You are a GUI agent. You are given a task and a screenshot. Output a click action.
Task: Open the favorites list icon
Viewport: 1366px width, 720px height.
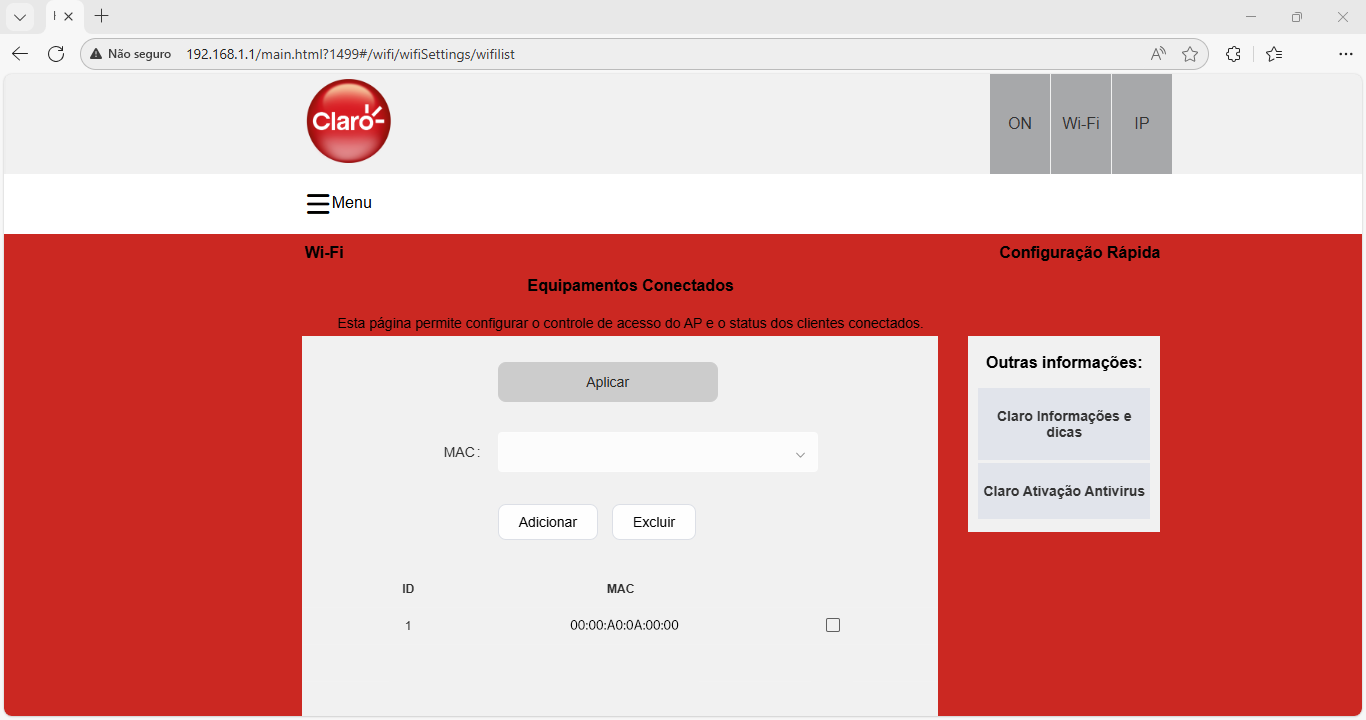click(1274, 54)
